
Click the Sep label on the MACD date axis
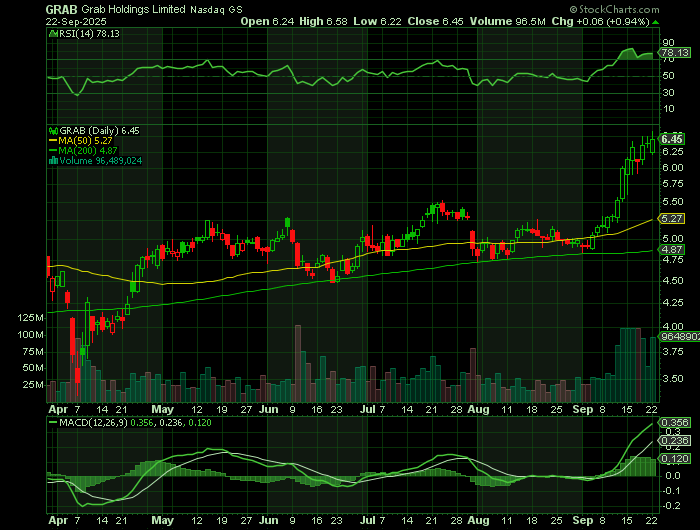[x=583, y=520]
